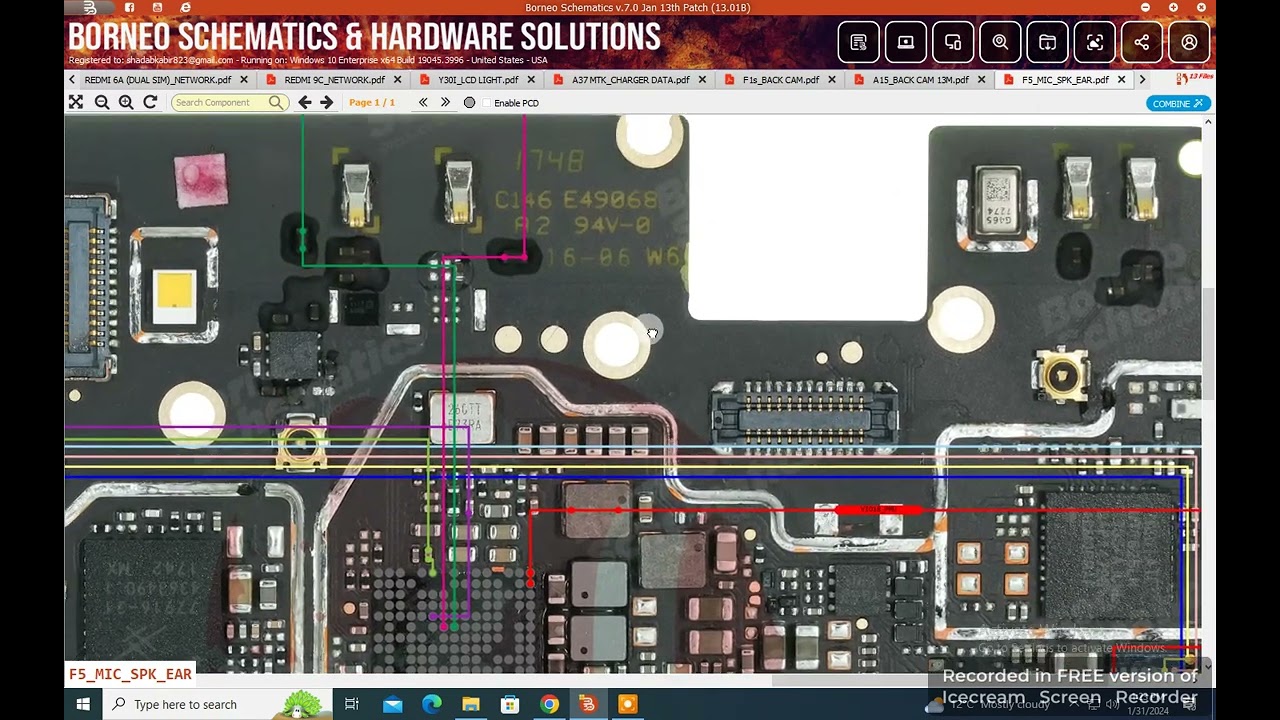The width and height of the screenshot is (1280, 720).
Task: Click the Borneo logo in title bar
Action: point(90,7)
